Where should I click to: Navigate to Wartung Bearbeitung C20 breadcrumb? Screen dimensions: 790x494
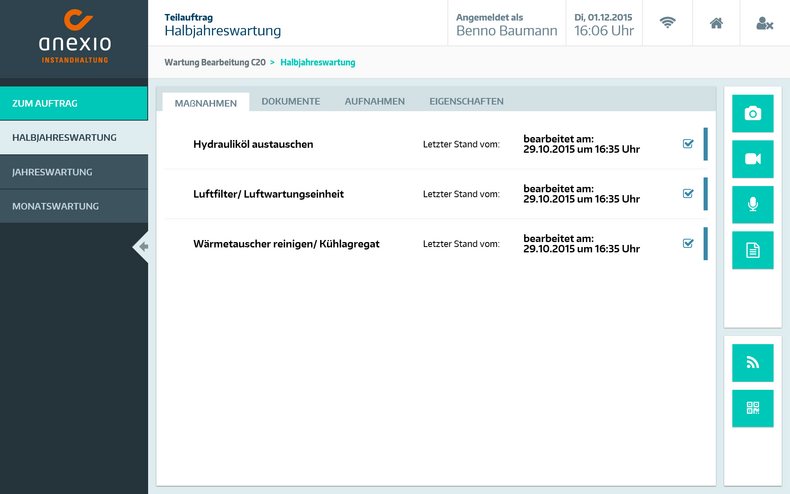214,62
